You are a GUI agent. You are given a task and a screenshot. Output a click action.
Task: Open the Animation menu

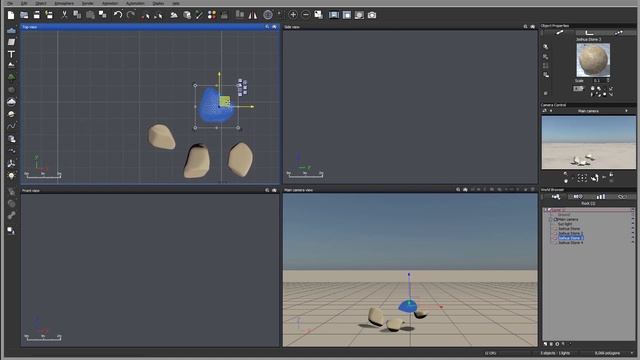110,3
